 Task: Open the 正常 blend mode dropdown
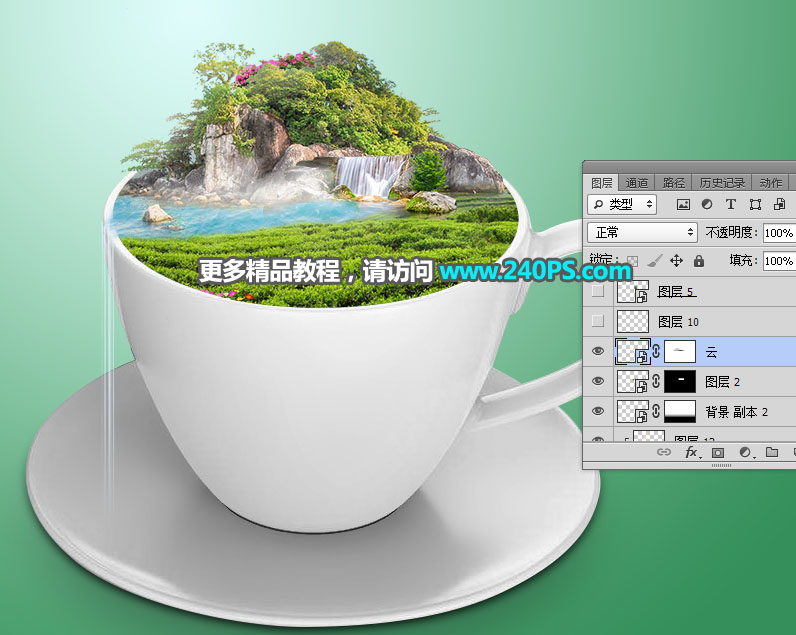point(642,232)
